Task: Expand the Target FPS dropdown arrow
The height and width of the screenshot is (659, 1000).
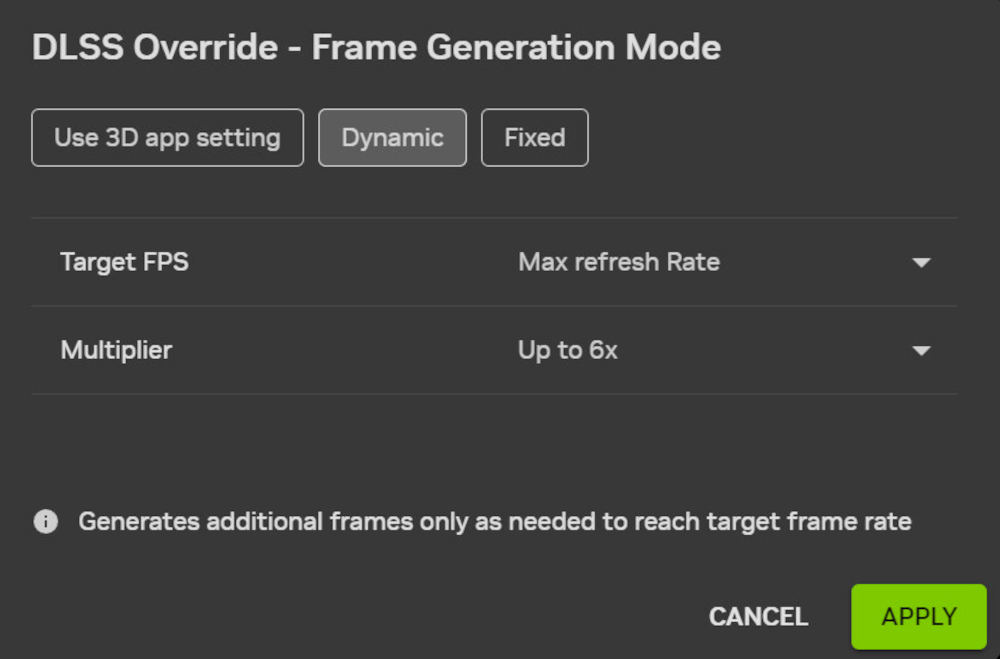Action: point(921,263)
